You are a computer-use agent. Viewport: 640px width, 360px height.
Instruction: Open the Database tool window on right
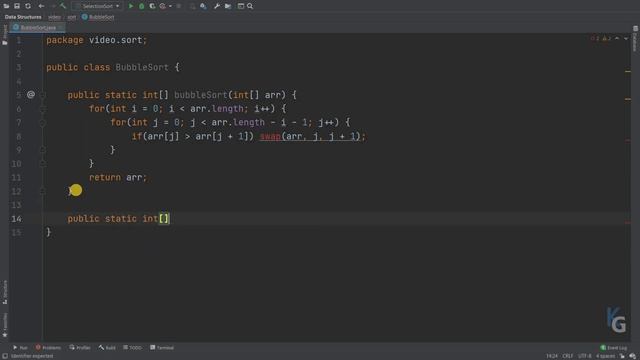coord(635,39)
